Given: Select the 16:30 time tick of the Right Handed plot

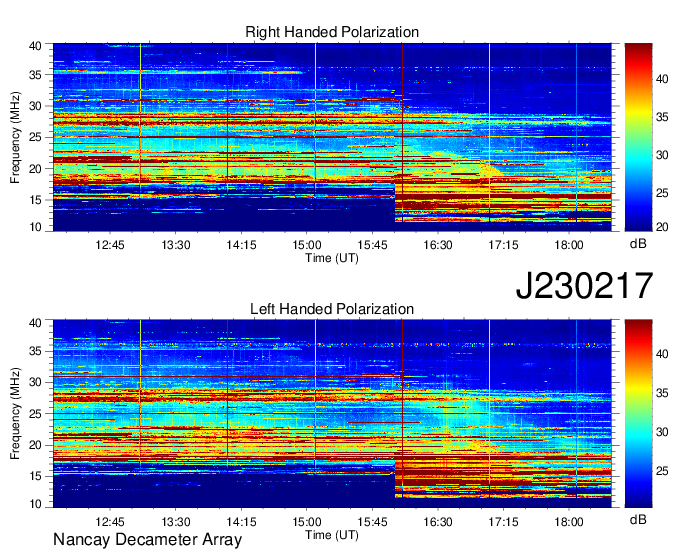Looking at the screenshot, I should click(x=438, y=245).
